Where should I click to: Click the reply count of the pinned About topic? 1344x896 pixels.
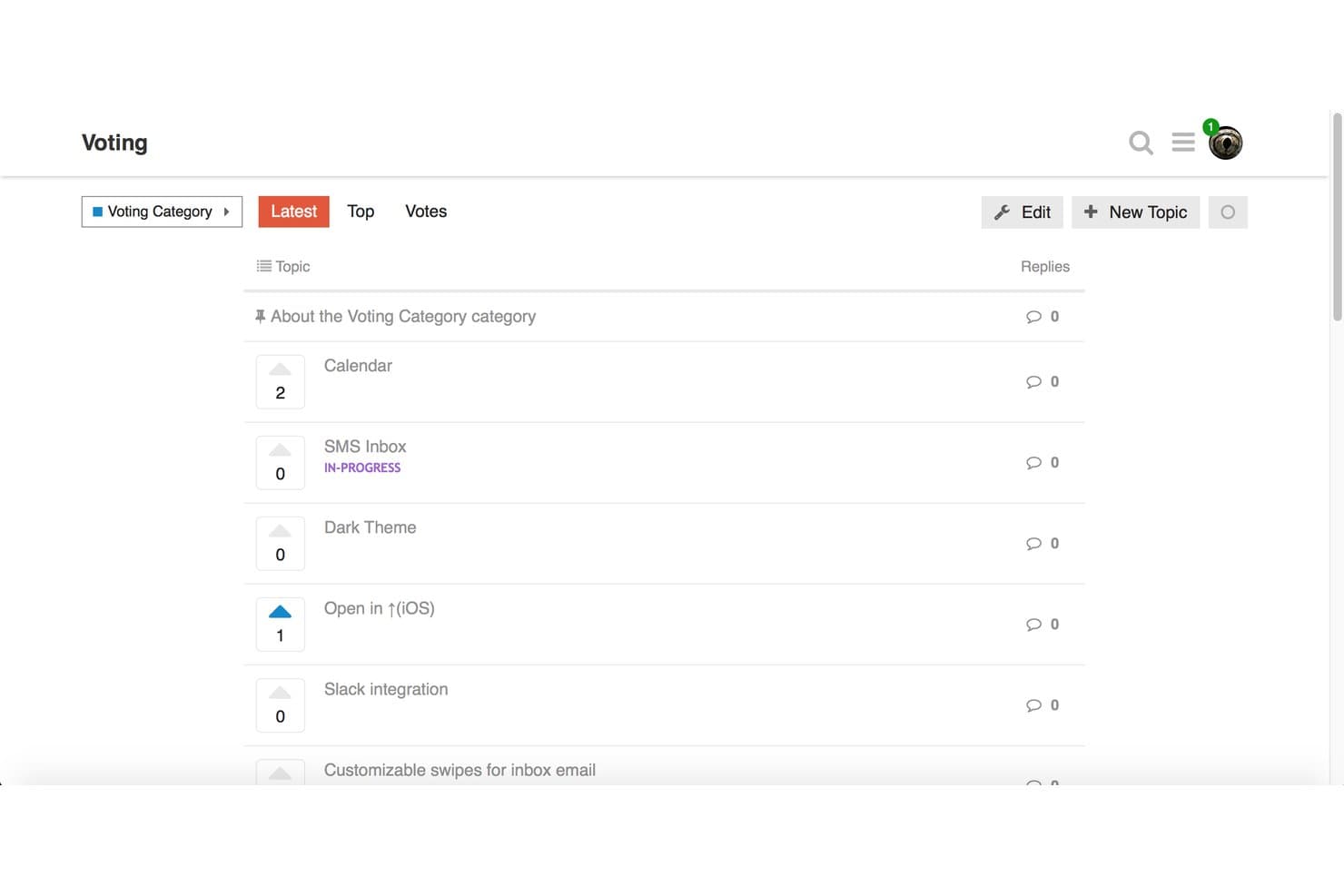1043,317
